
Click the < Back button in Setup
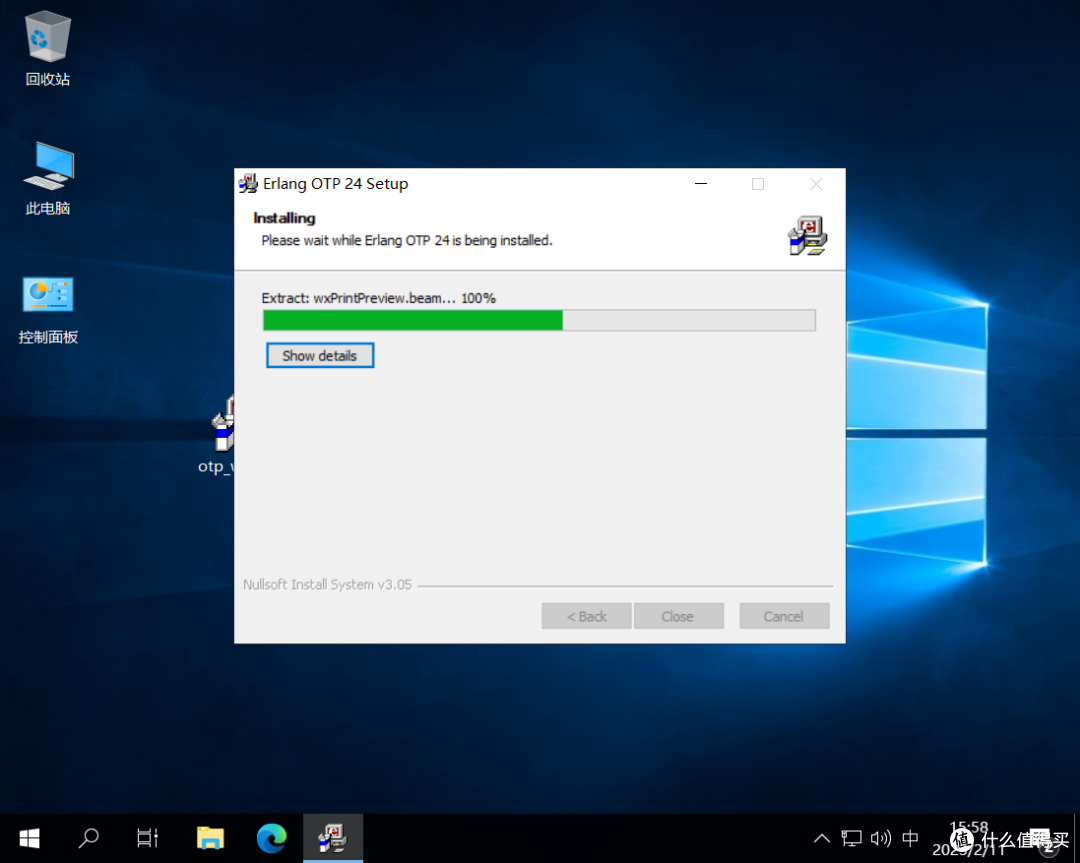[586, 616]
